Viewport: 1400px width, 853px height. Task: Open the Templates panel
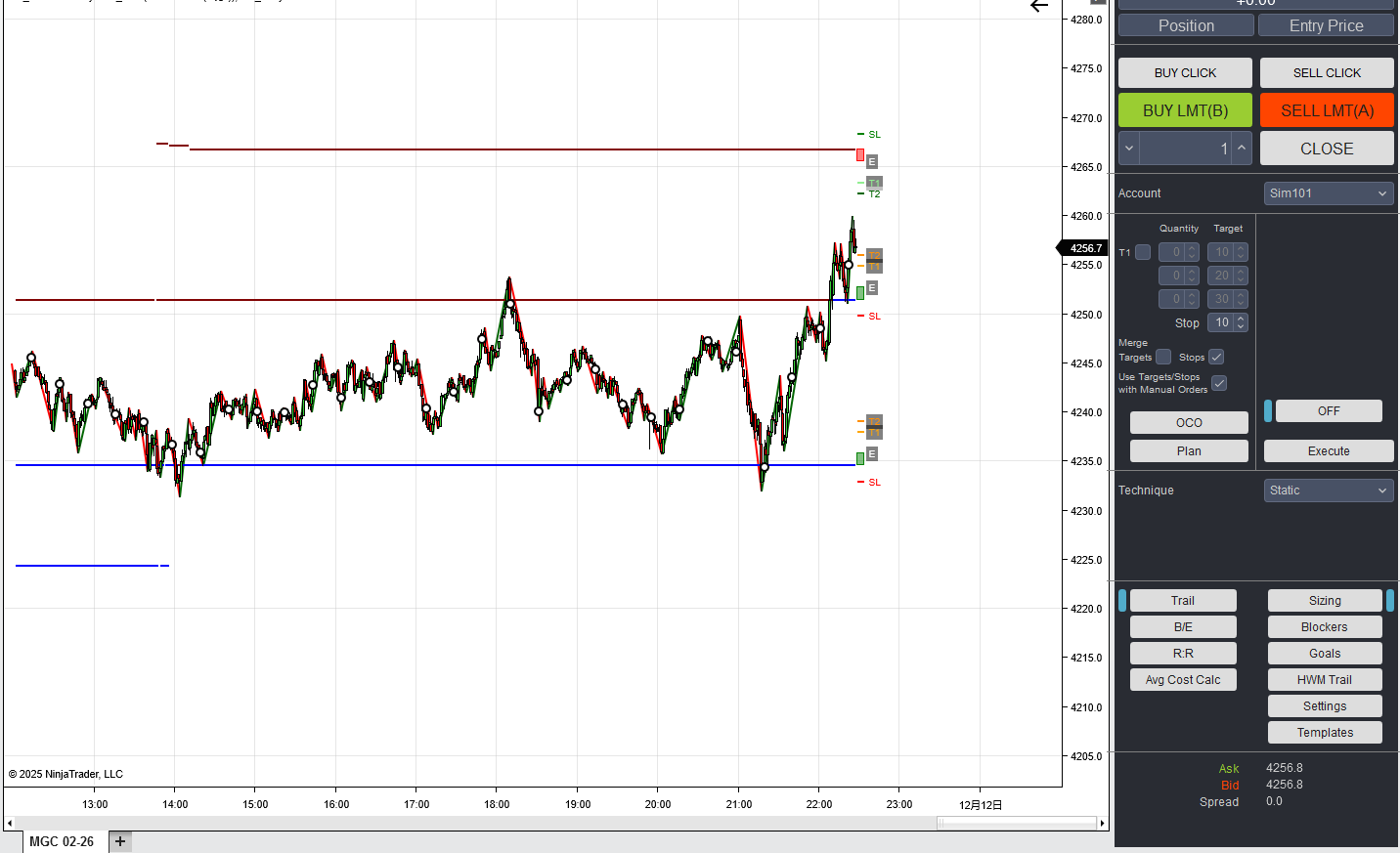[1325, 733]
